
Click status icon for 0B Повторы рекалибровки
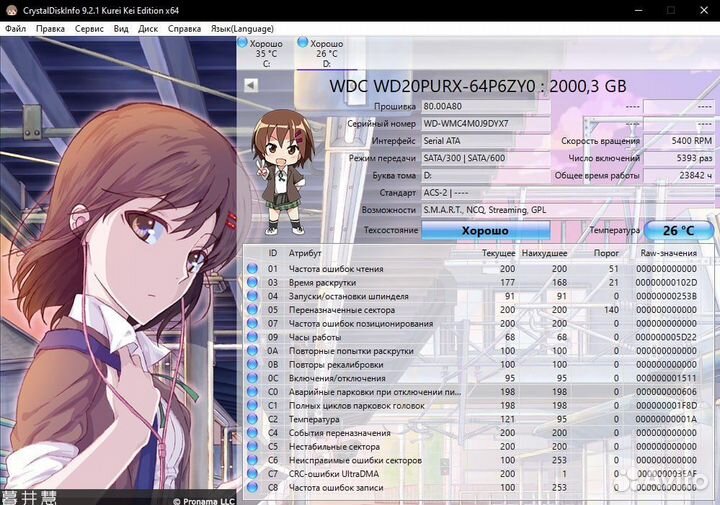[252, 364]
